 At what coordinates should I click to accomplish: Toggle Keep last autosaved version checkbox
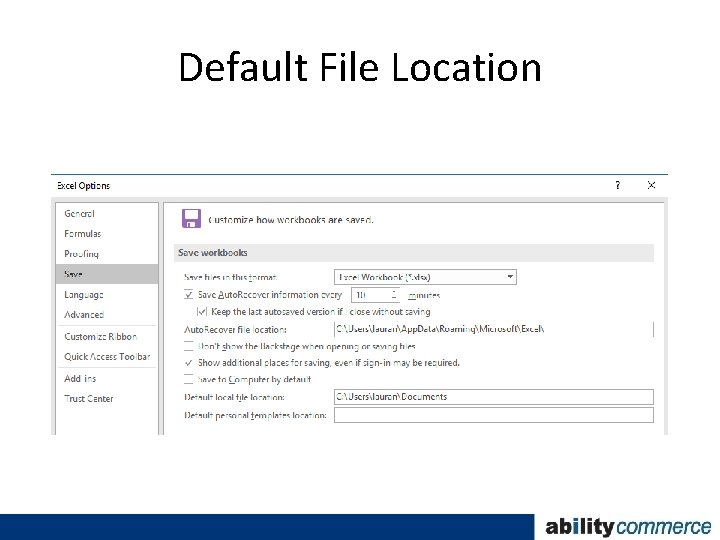(201, 312)
